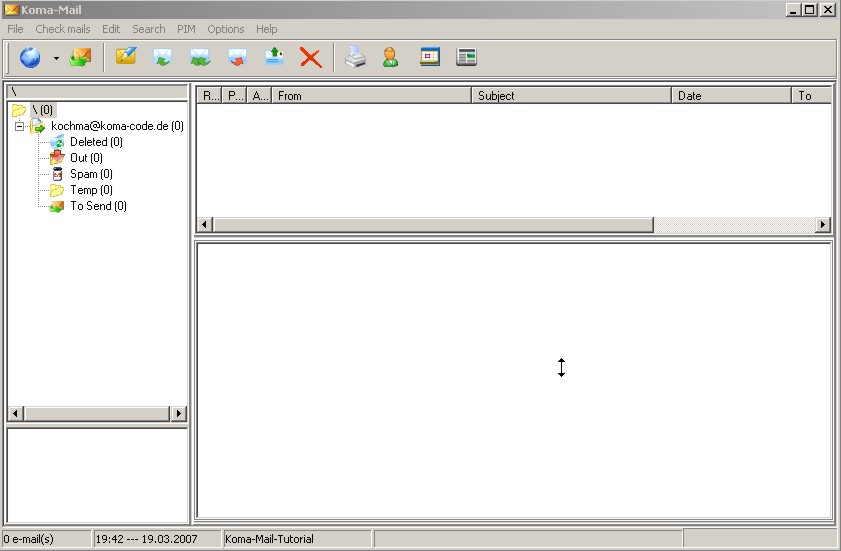This screenshot has width=841, height=551.
Task: Click the reply icon with single green arrow
Action: click(x=163, y=57)
